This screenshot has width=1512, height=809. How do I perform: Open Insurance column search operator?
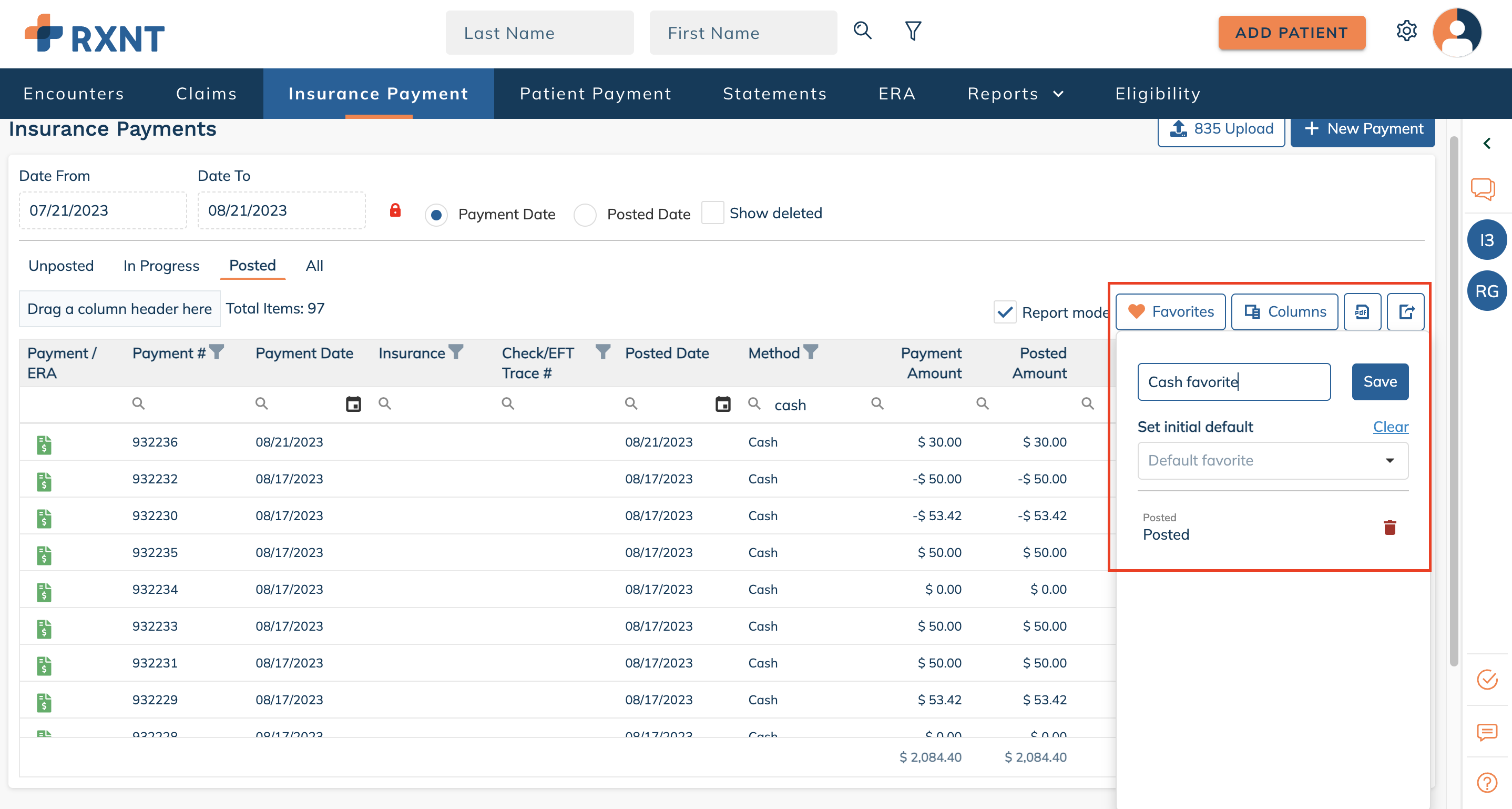click(384, 403)
